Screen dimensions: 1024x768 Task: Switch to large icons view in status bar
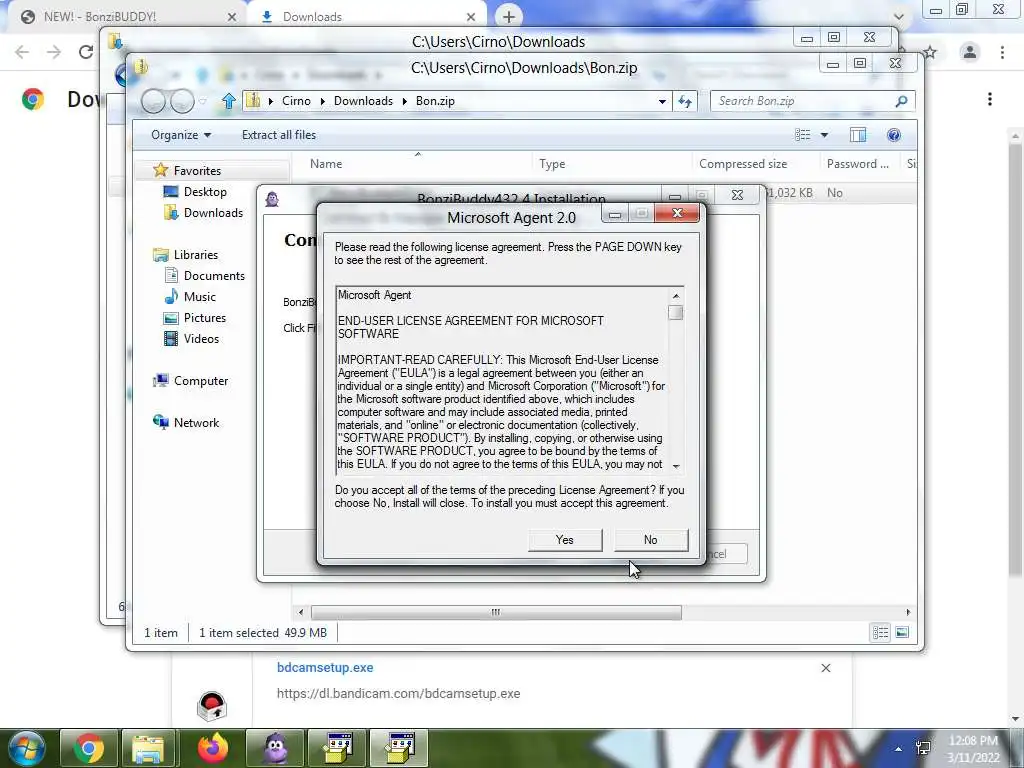(x=902, y=632)
